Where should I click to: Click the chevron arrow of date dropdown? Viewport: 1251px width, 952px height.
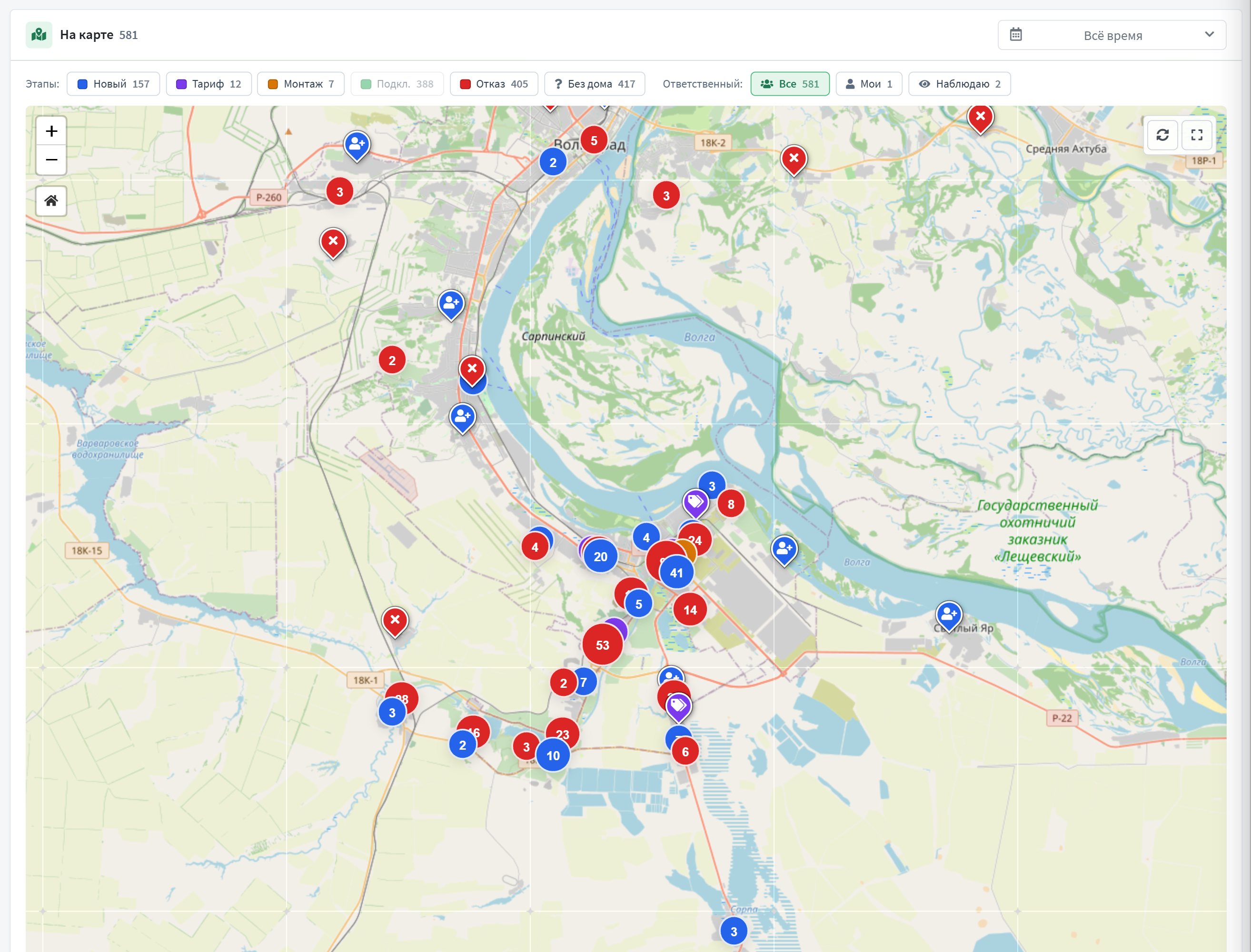1209,35
